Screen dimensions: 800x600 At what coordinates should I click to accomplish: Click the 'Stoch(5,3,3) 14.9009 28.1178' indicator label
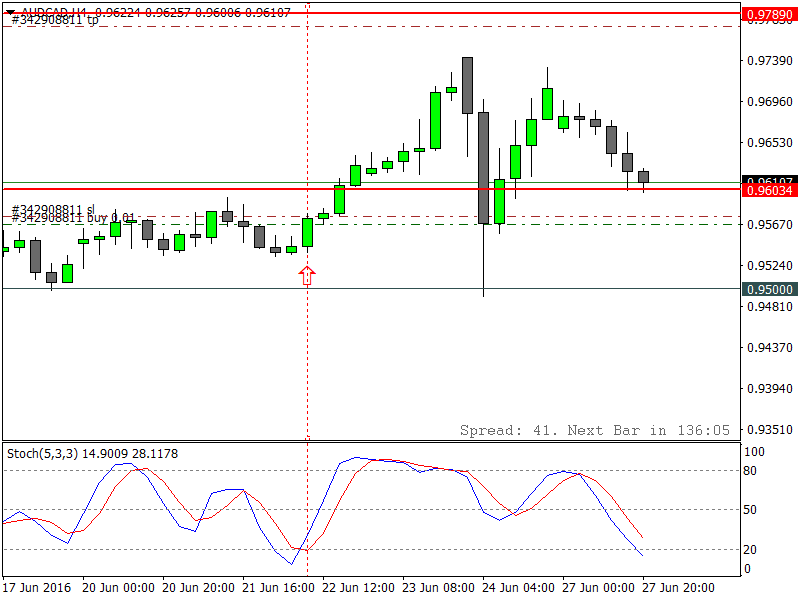[92, 454]
